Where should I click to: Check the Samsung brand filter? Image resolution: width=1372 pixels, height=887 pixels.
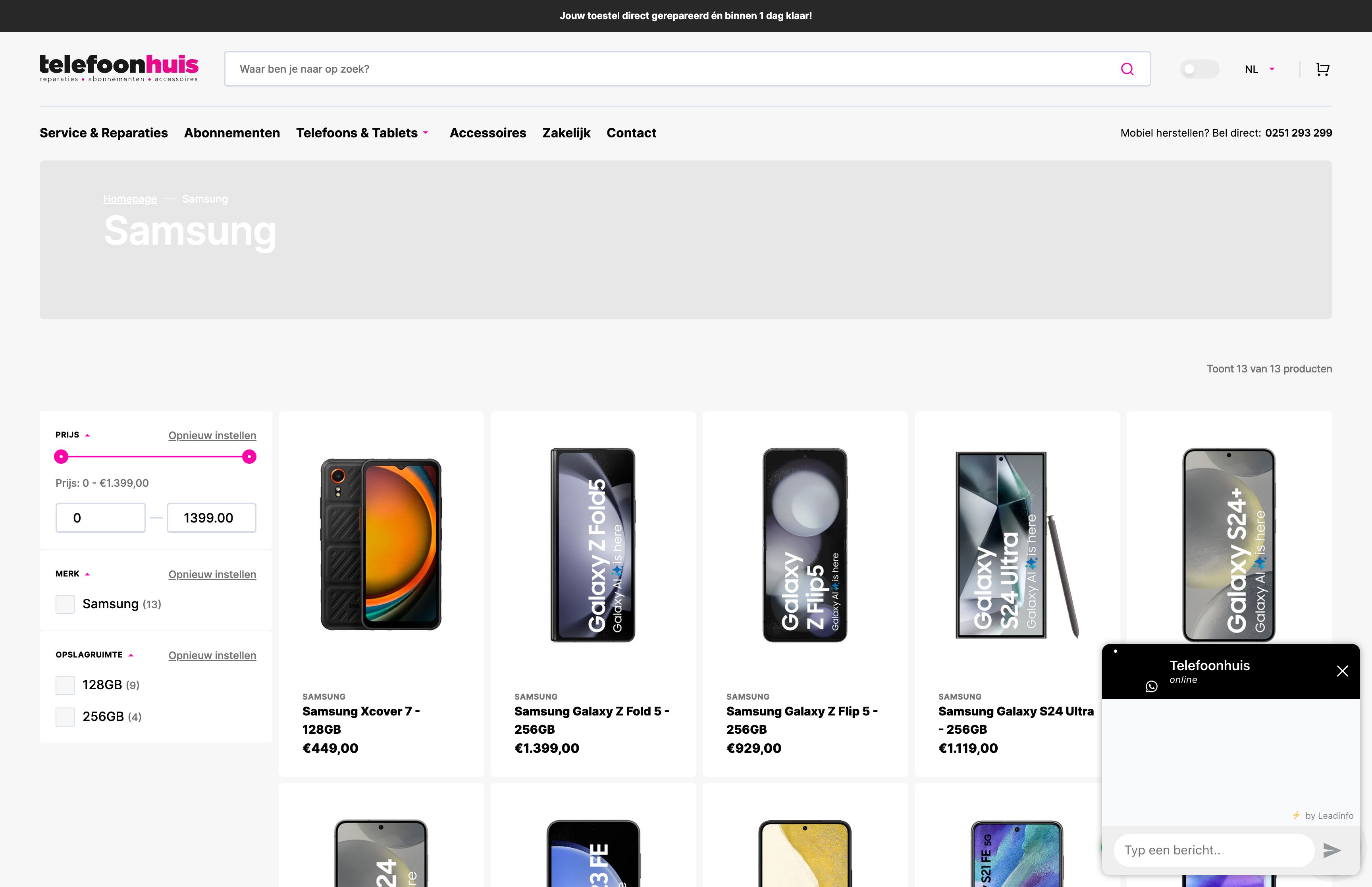[x=64, y=604]
